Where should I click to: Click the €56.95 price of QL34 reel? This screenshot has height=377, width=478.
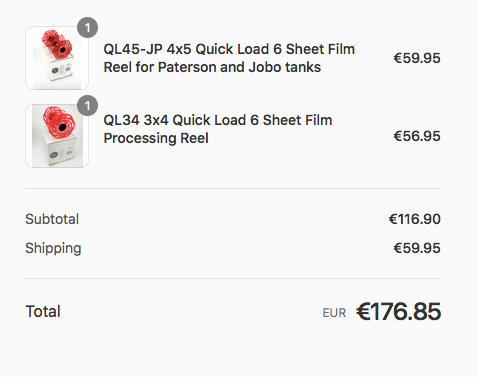click(x=417, y=136)
